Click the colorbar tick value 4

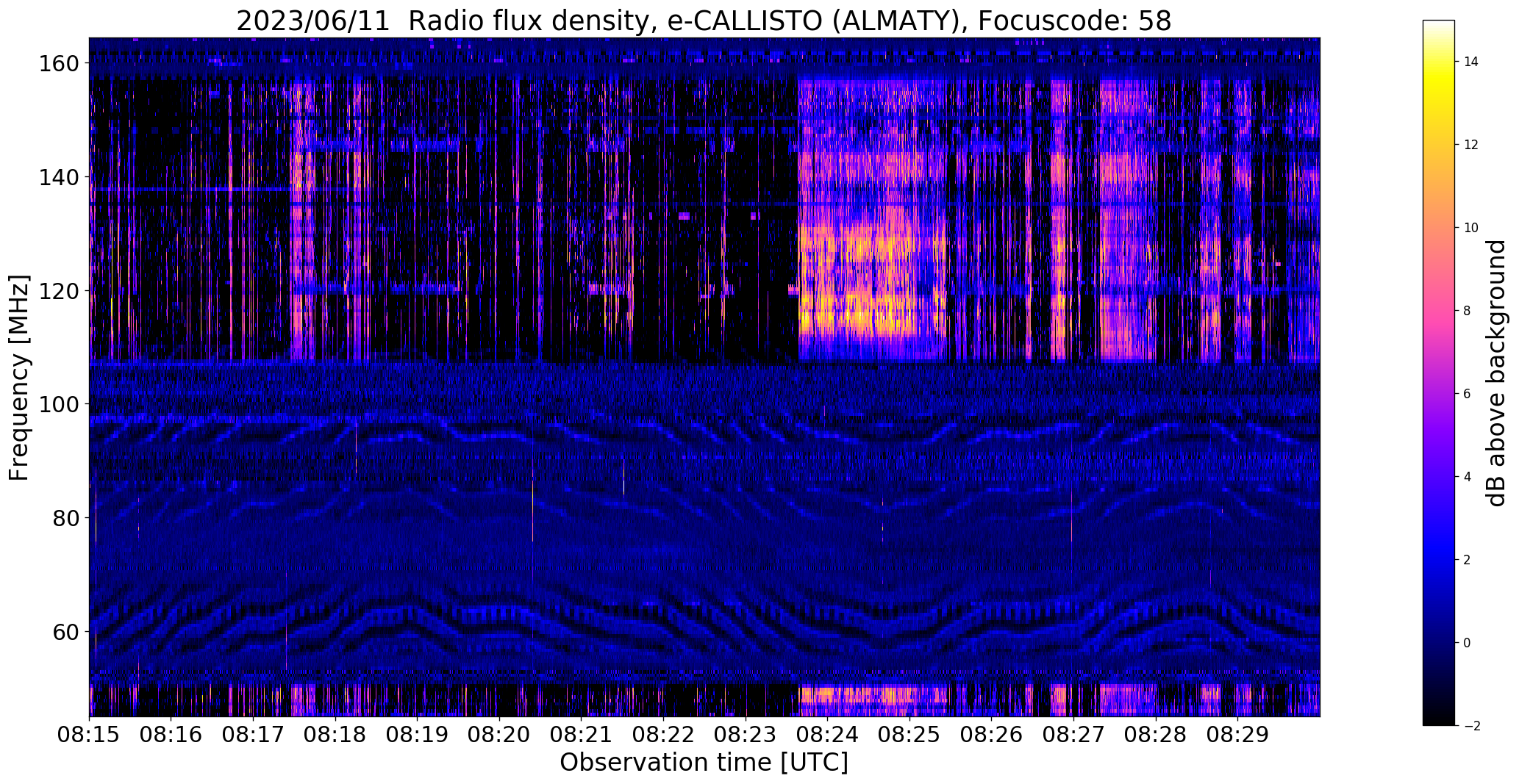1467,477
